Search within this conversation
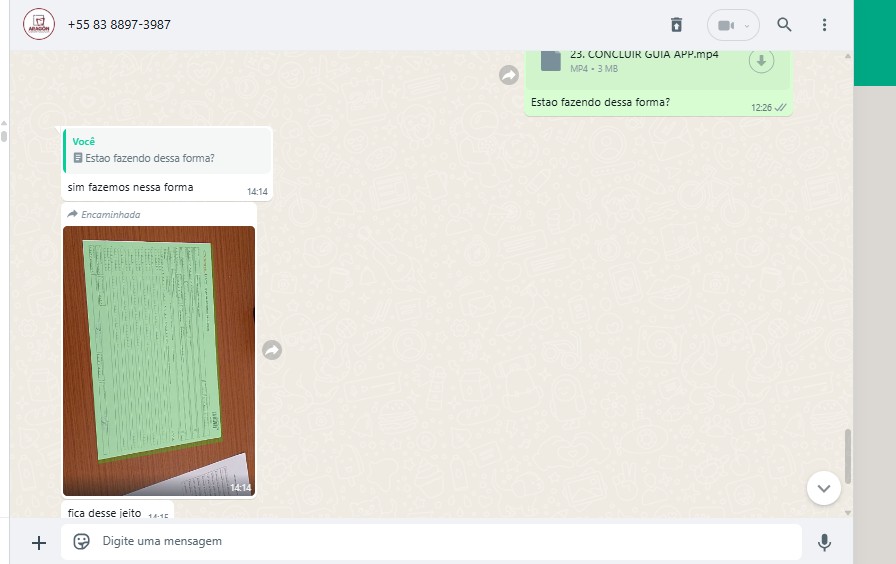This screenshot has height=564, width=896. click(784, 25)
